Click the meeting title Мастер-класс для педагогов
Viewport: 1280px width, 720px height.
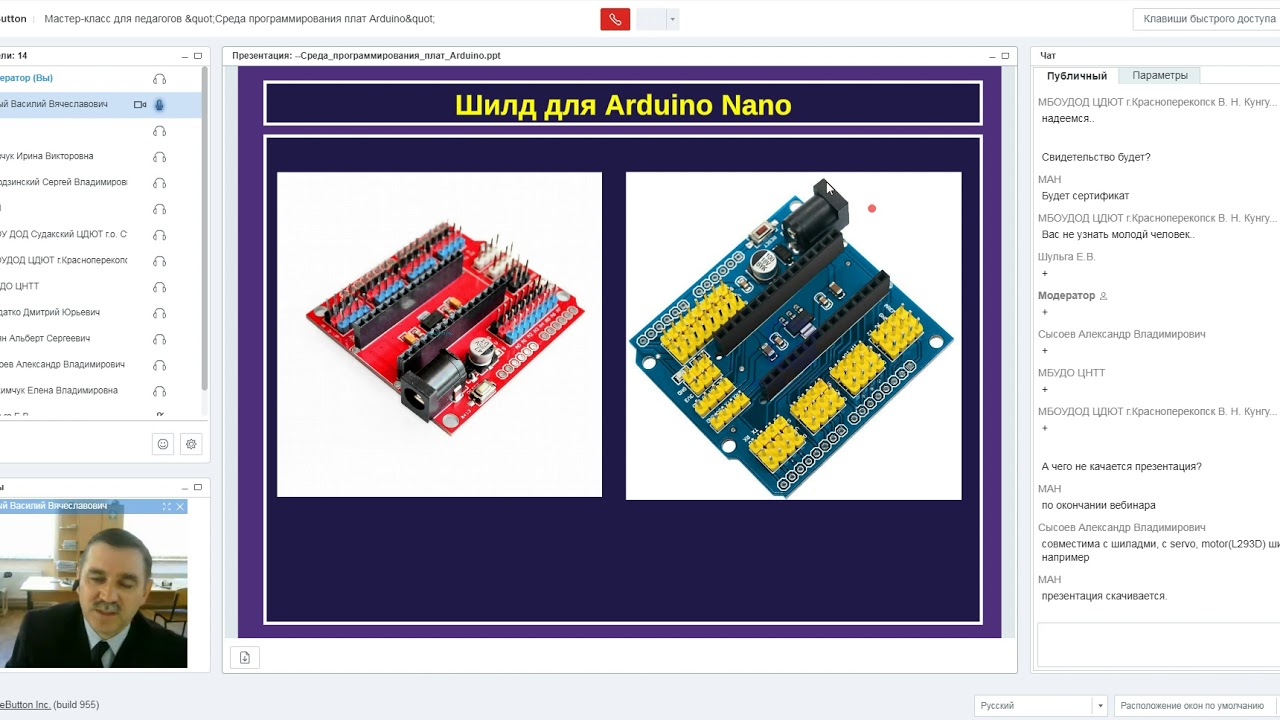(239, 19)
